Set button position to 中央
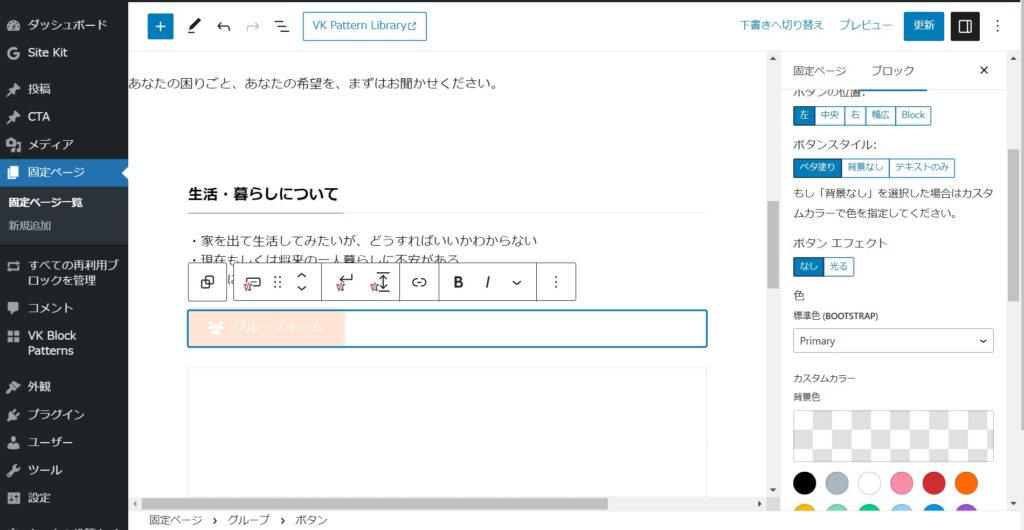 (829, 115)
